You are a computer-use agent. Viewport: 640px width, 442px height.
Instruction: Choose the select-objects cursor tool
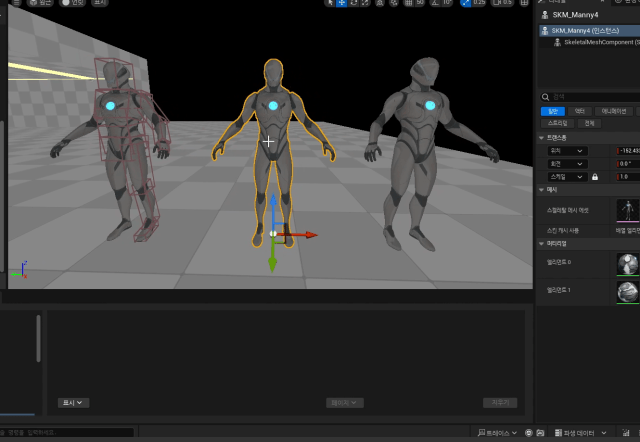330,2
